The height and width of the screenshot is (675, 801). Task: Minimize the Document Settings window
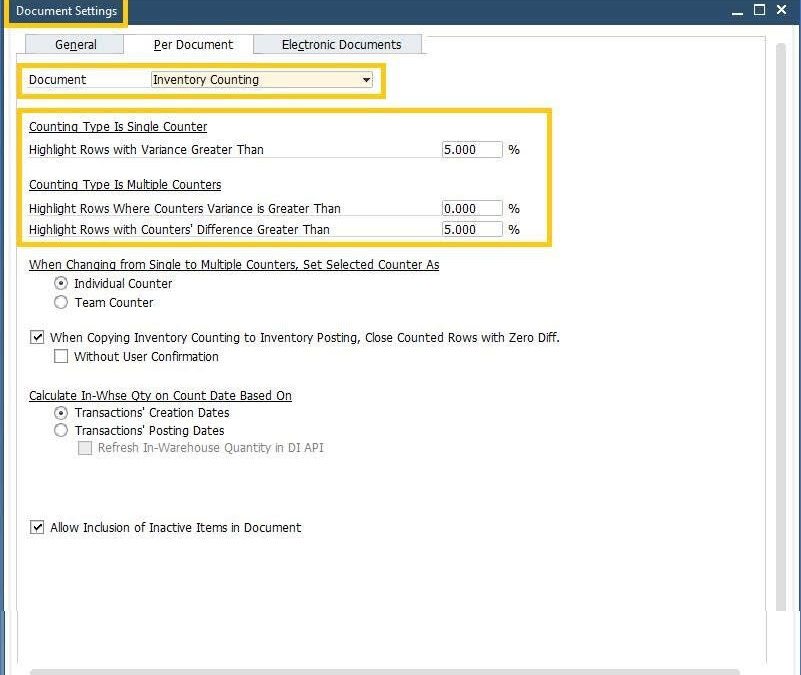pos(737,11)
